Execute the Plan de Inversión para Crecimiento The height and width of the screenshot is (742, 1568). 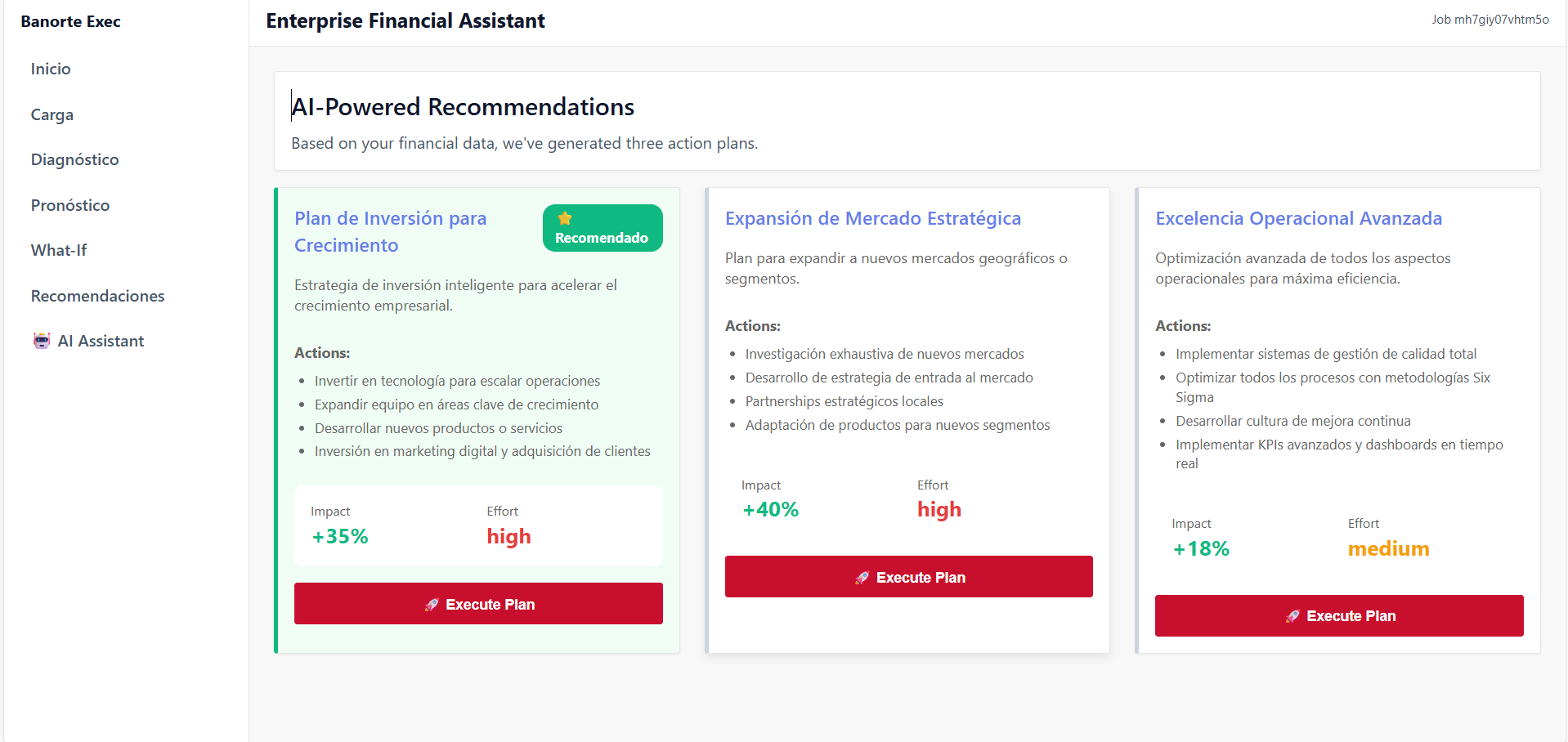pyautogui.click(x=478, y=604)
